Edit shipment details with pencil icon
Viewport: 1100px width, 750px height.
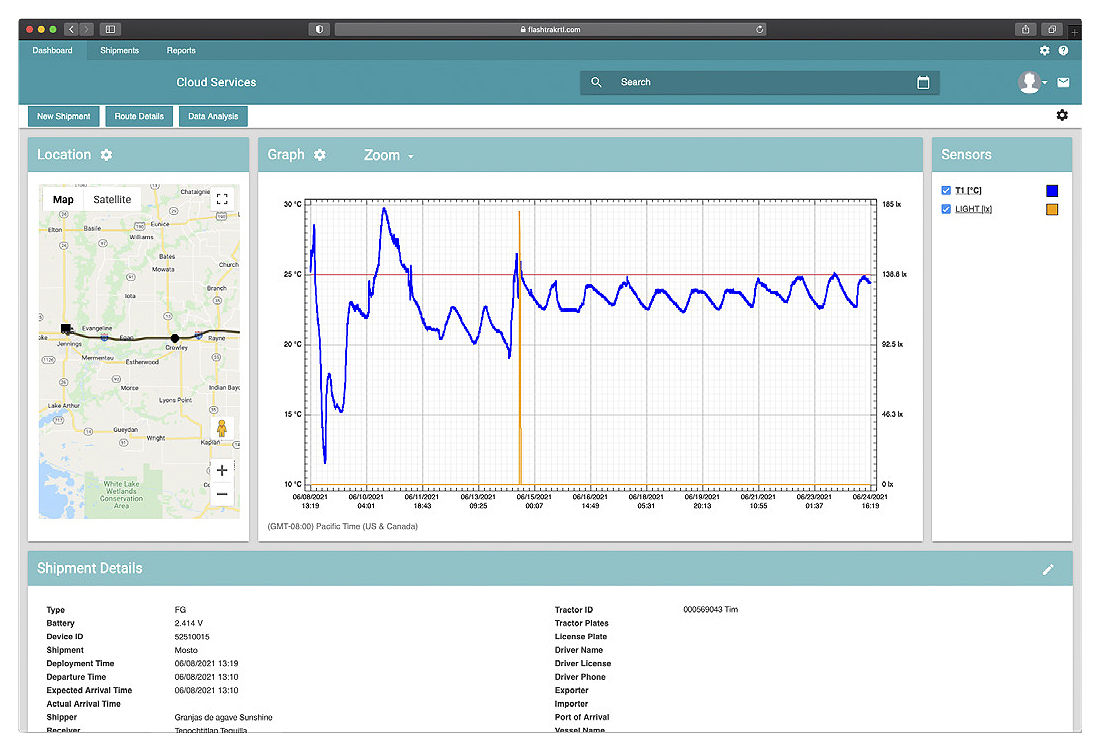(x=1048, y=569)
